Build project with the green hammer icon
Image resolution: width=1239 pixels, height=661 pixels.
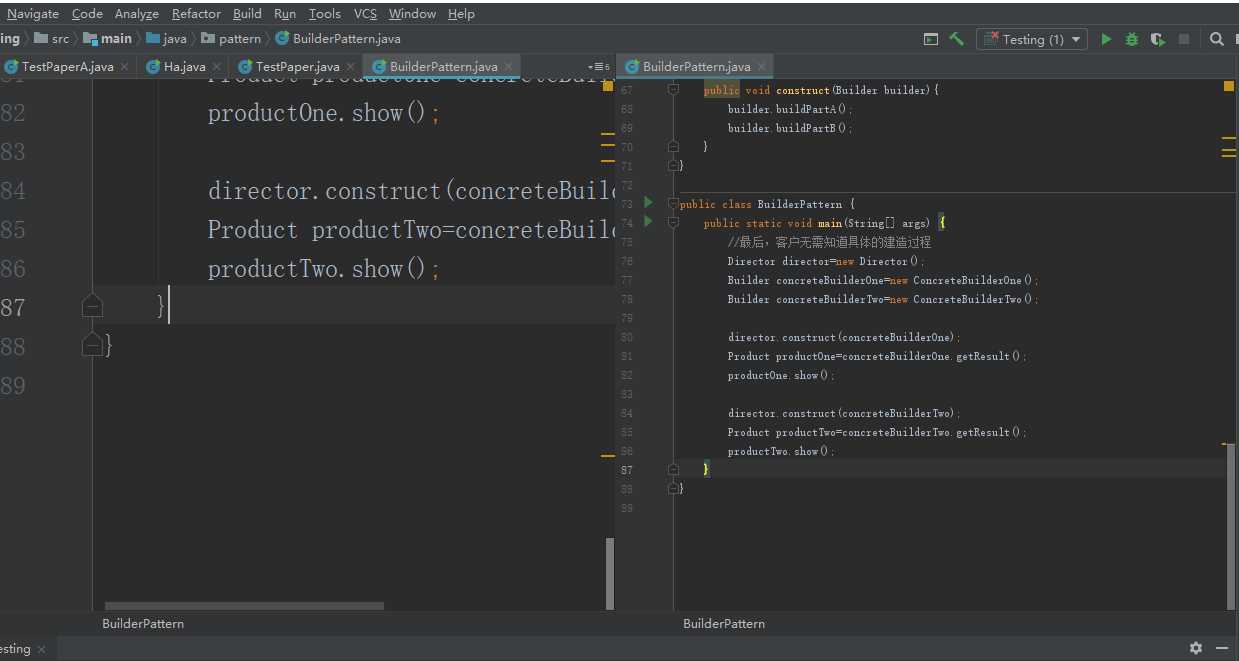[x=957, y=39]
